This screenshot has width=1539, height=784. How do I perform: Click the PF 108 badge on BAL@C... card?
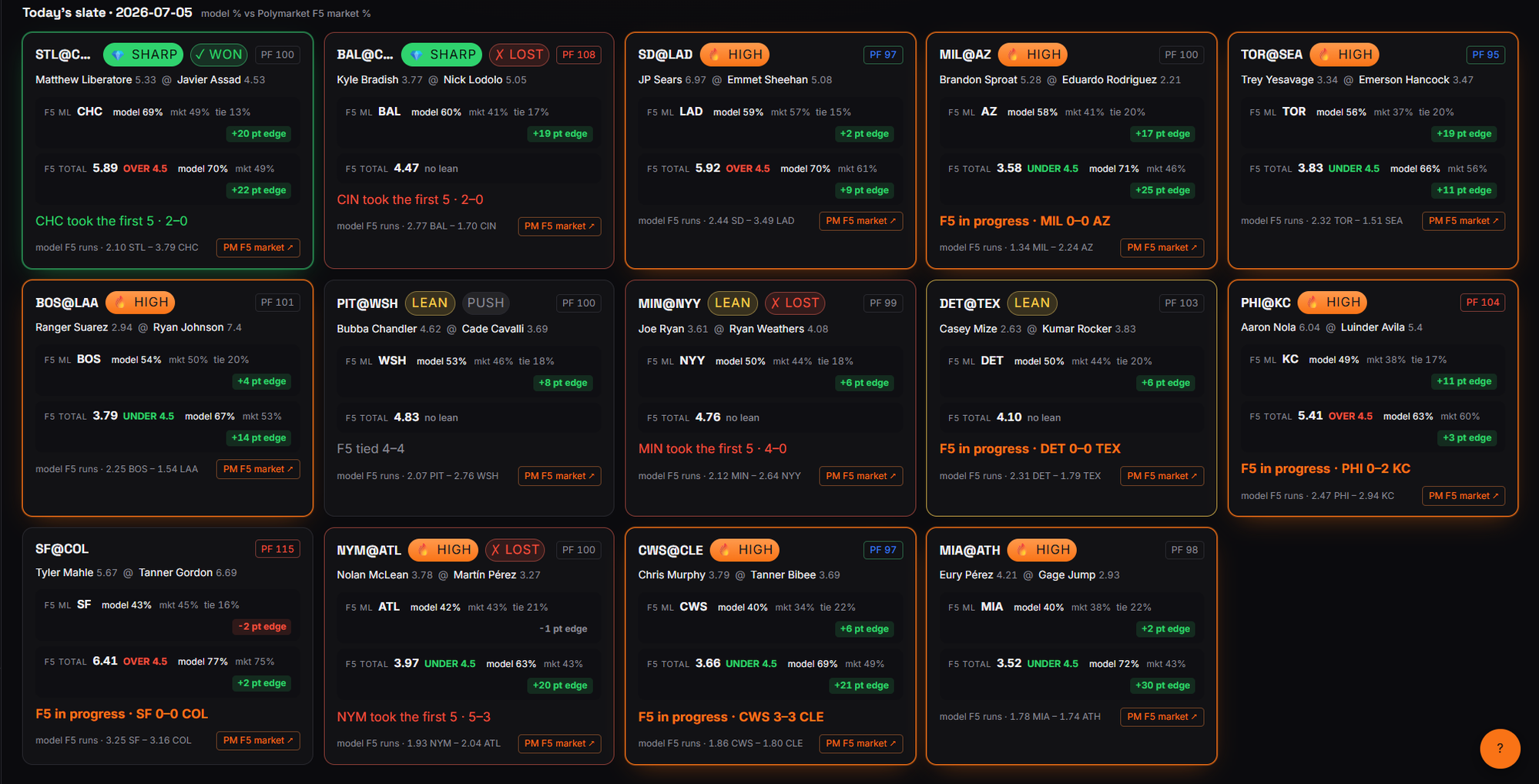pos(578,55)
